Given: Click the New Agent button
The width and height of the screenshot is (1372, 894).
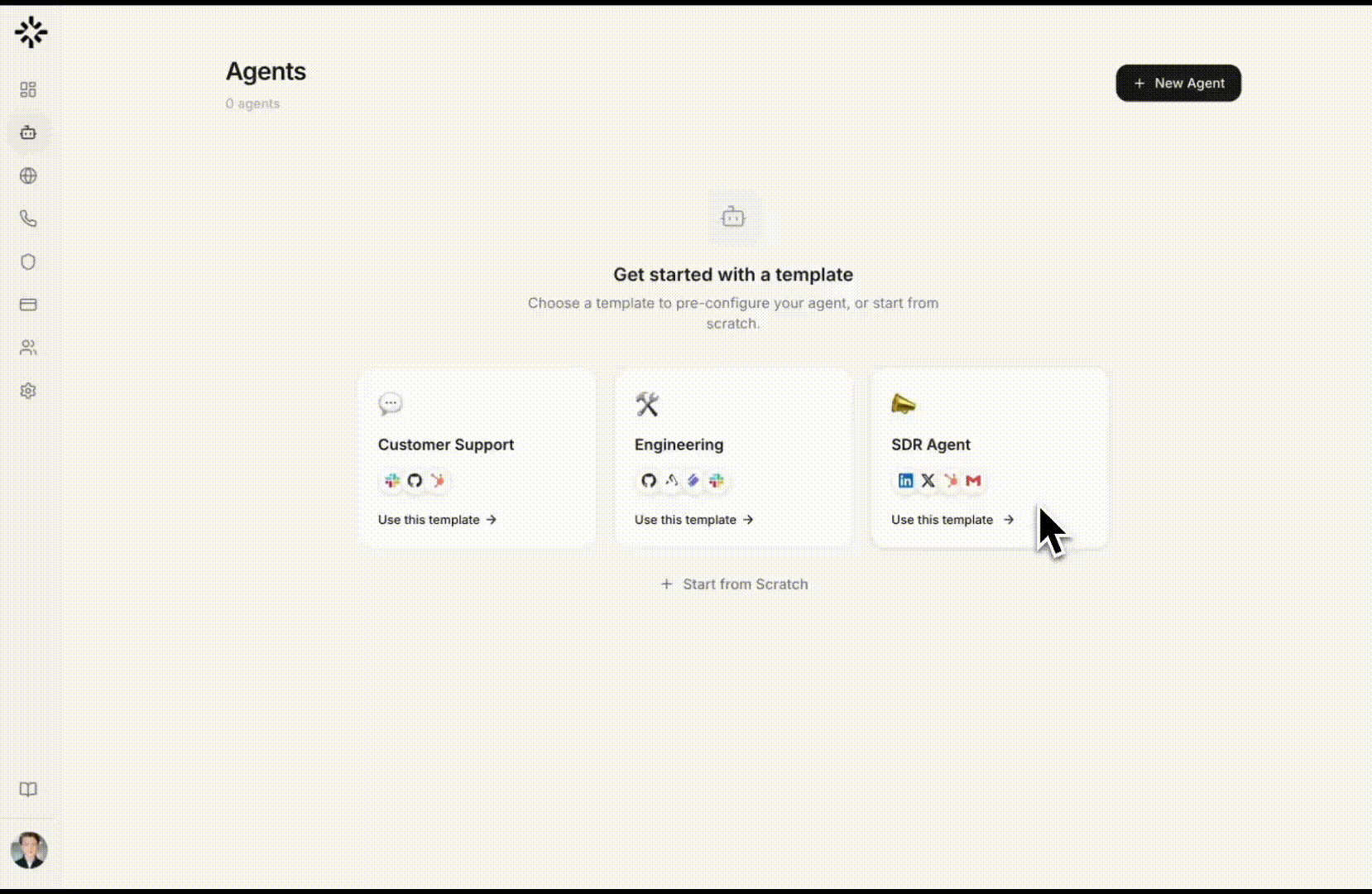Looking at the screenshot, I should click(1178, 84).
